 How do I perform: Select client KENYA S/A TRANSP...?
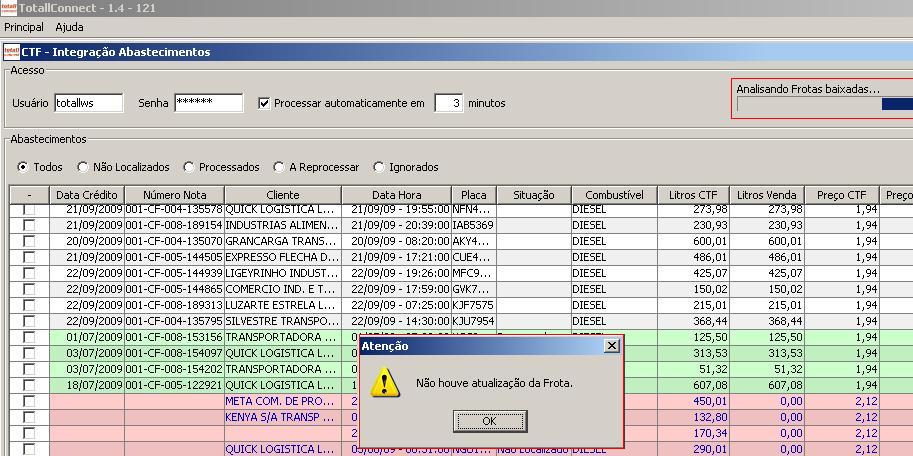coord(283,417)
